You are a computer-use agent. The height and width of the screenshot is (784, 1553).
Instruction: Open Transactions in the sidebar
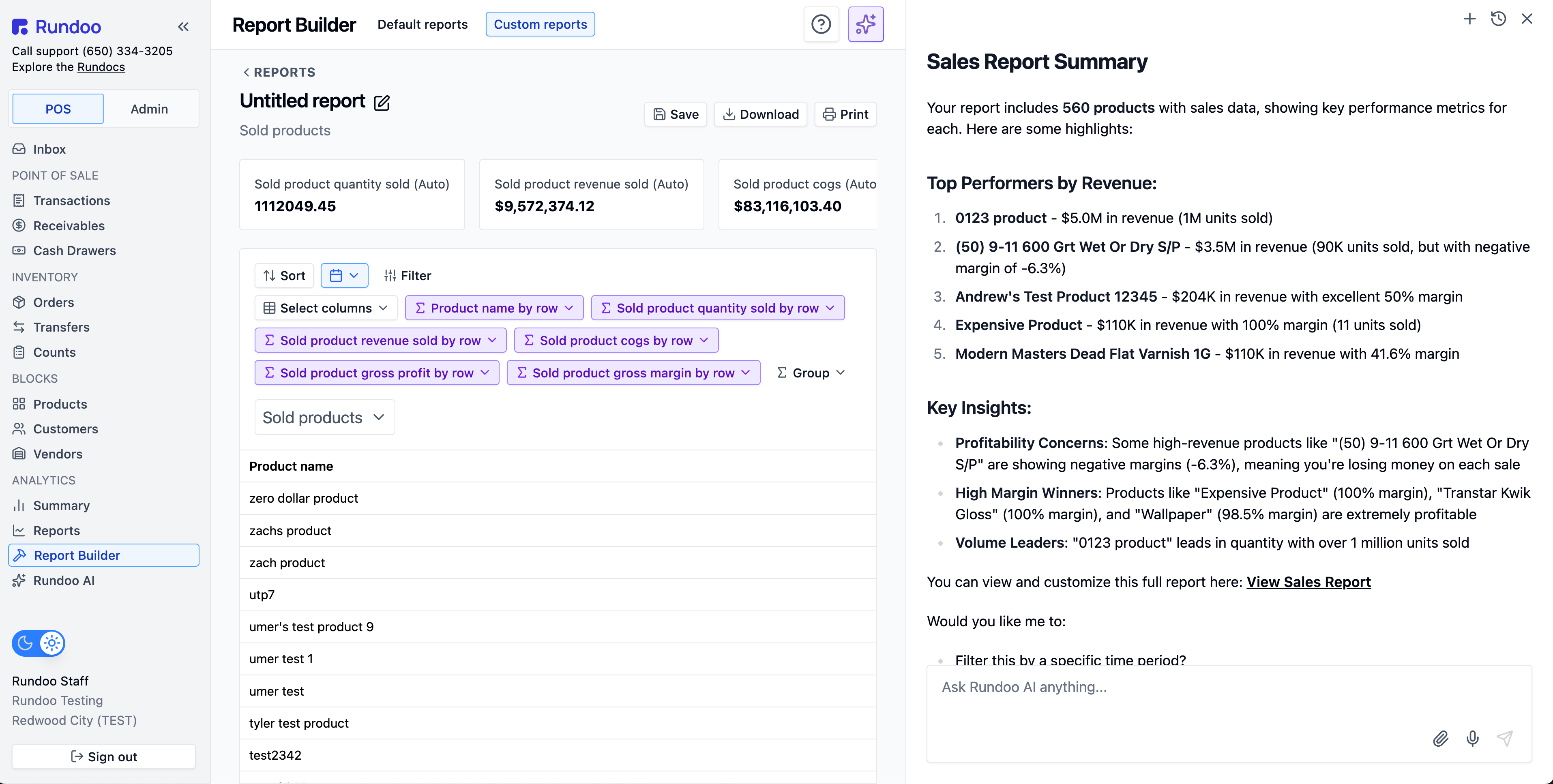[71, 201]
